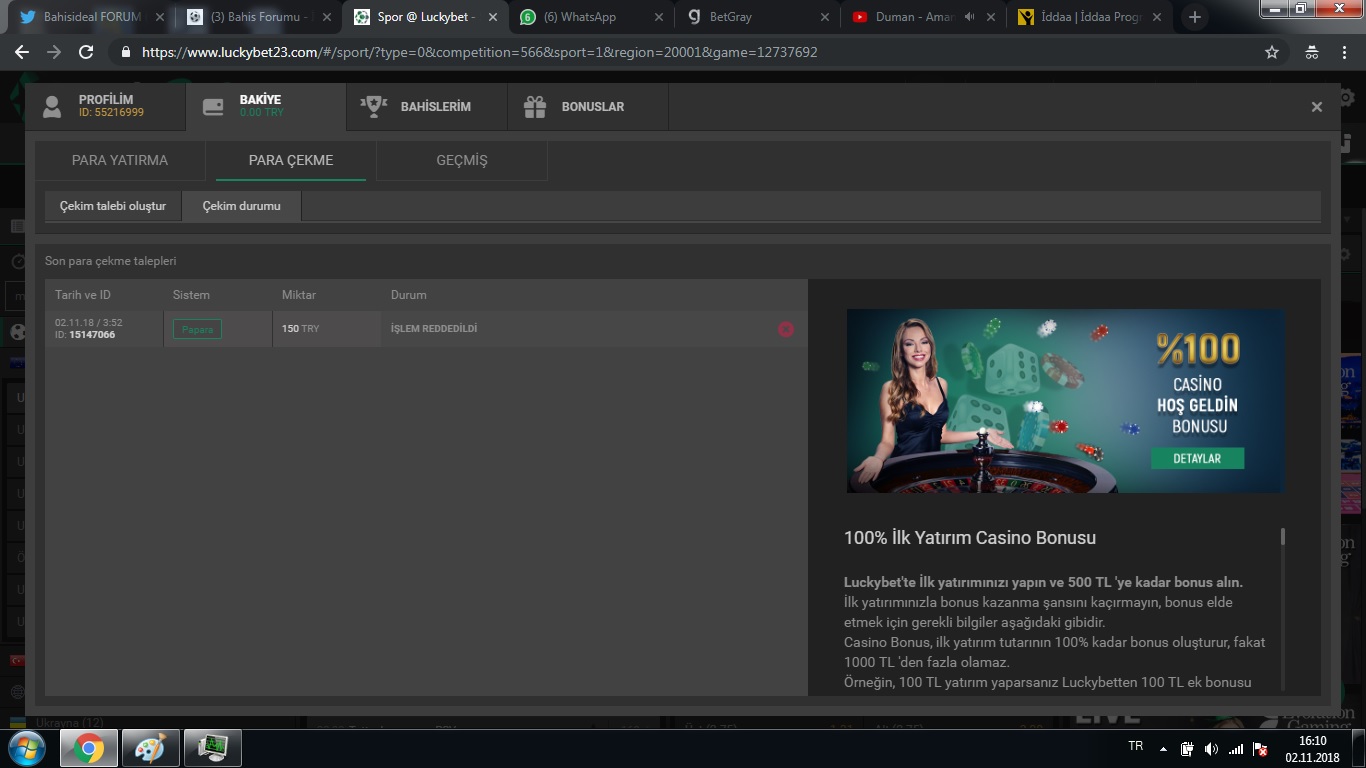Click the Sistem column header
Viewport: 1366px width, 768px height.
click(x=191, y=295)
